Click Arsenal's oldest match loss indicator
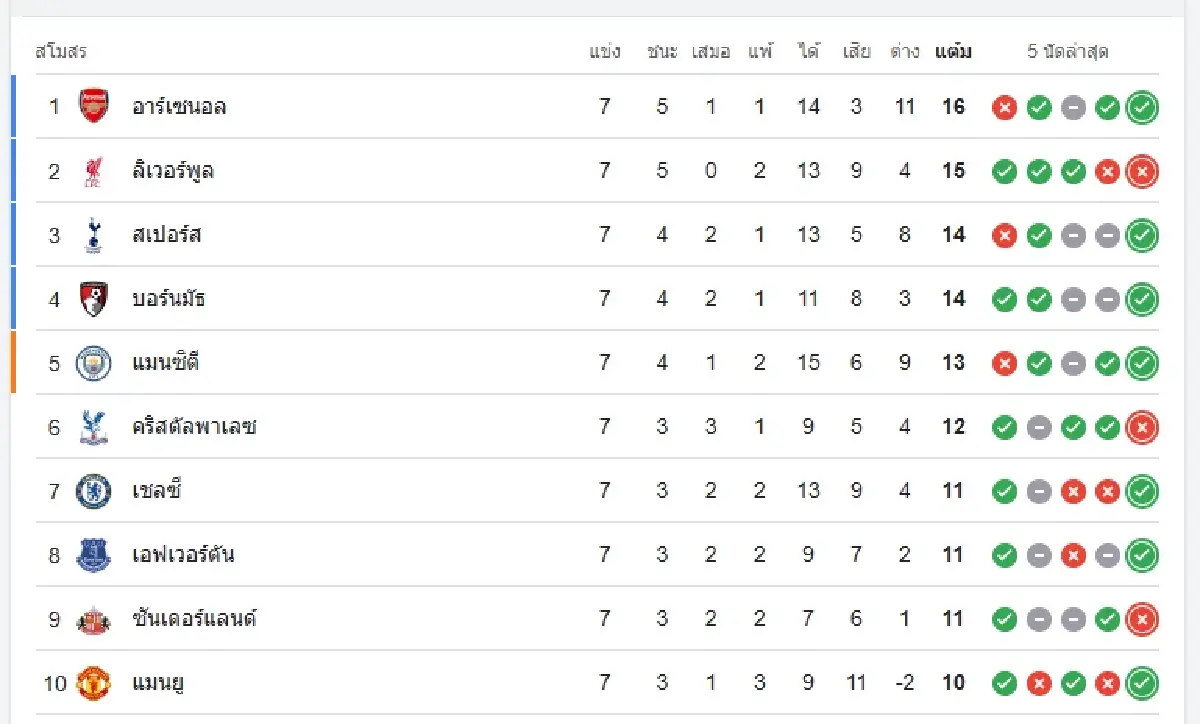 1005,107
